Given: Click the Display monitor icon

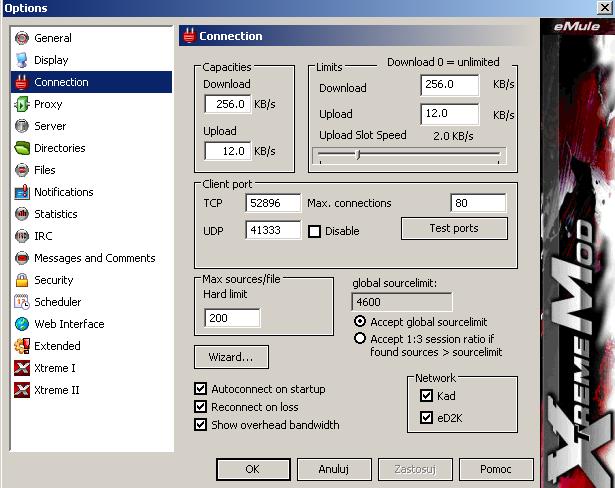Looking at the screenshot, I should [22, 60].
